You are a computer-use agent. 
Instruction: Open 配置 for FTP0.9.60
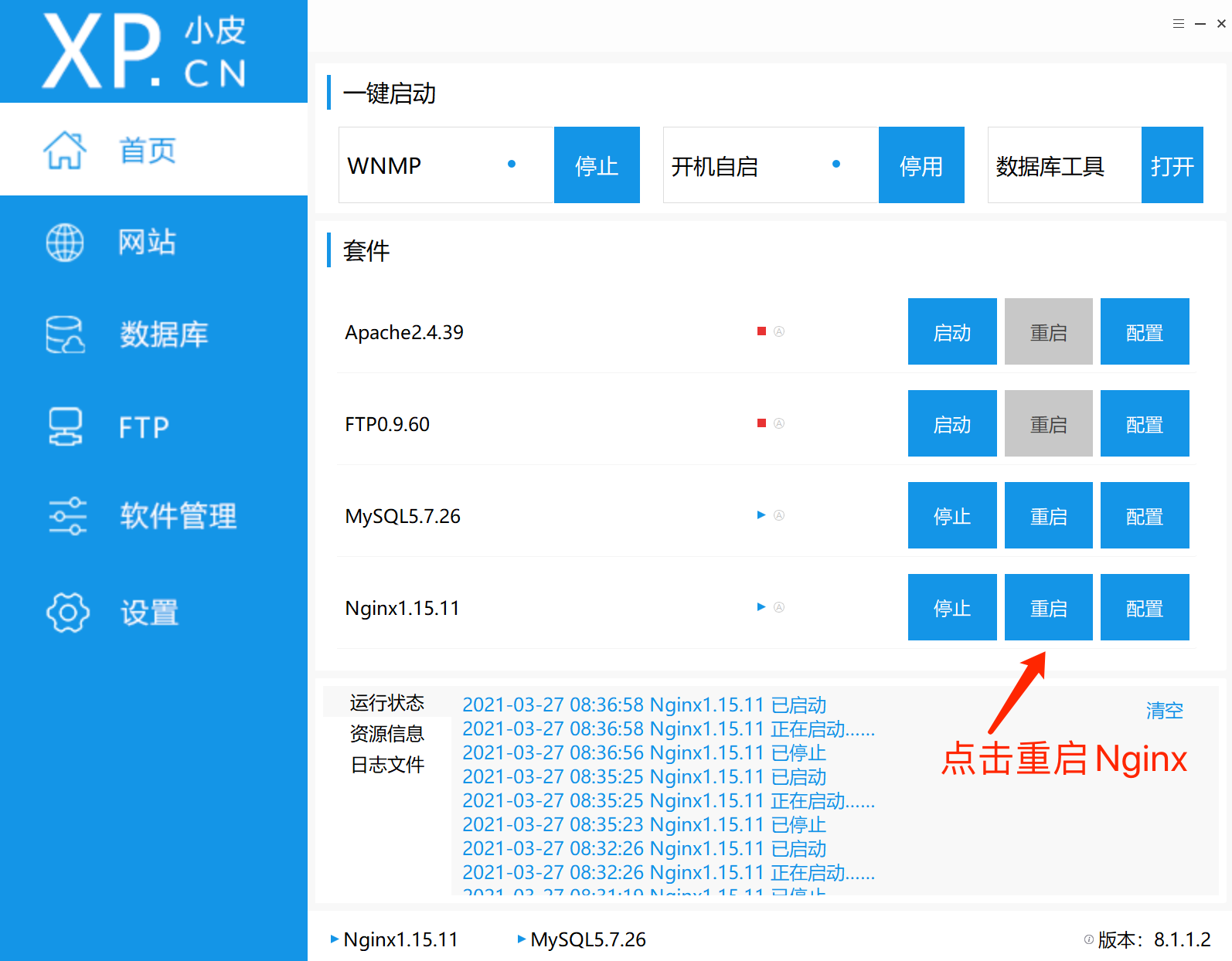1145,423
